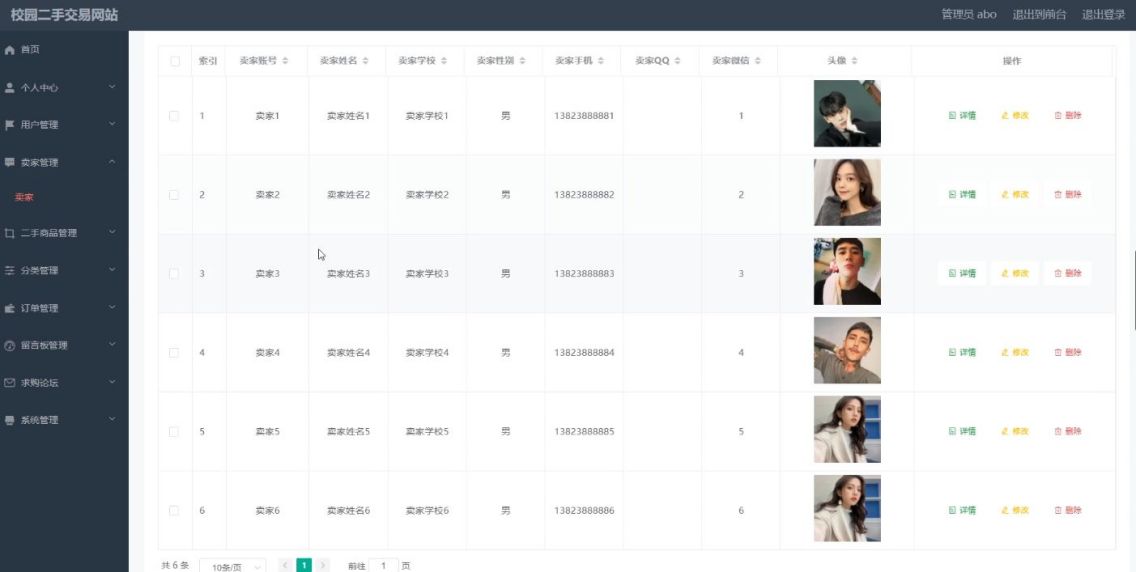Toggle the select-all header checkbox
The width and height of the screenshot is (1136, 572).
pos(175,61)
